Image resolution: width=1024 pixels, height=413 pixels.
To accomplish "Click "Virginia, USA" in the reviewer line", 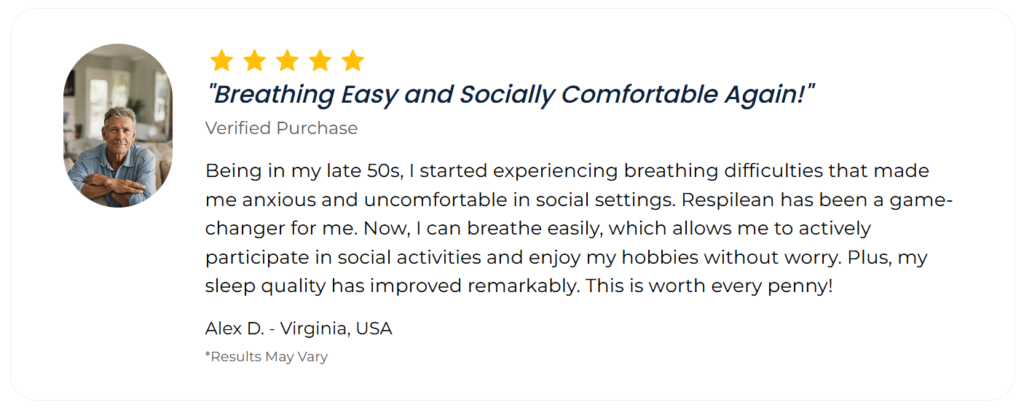I will click(x=336, y=329).
